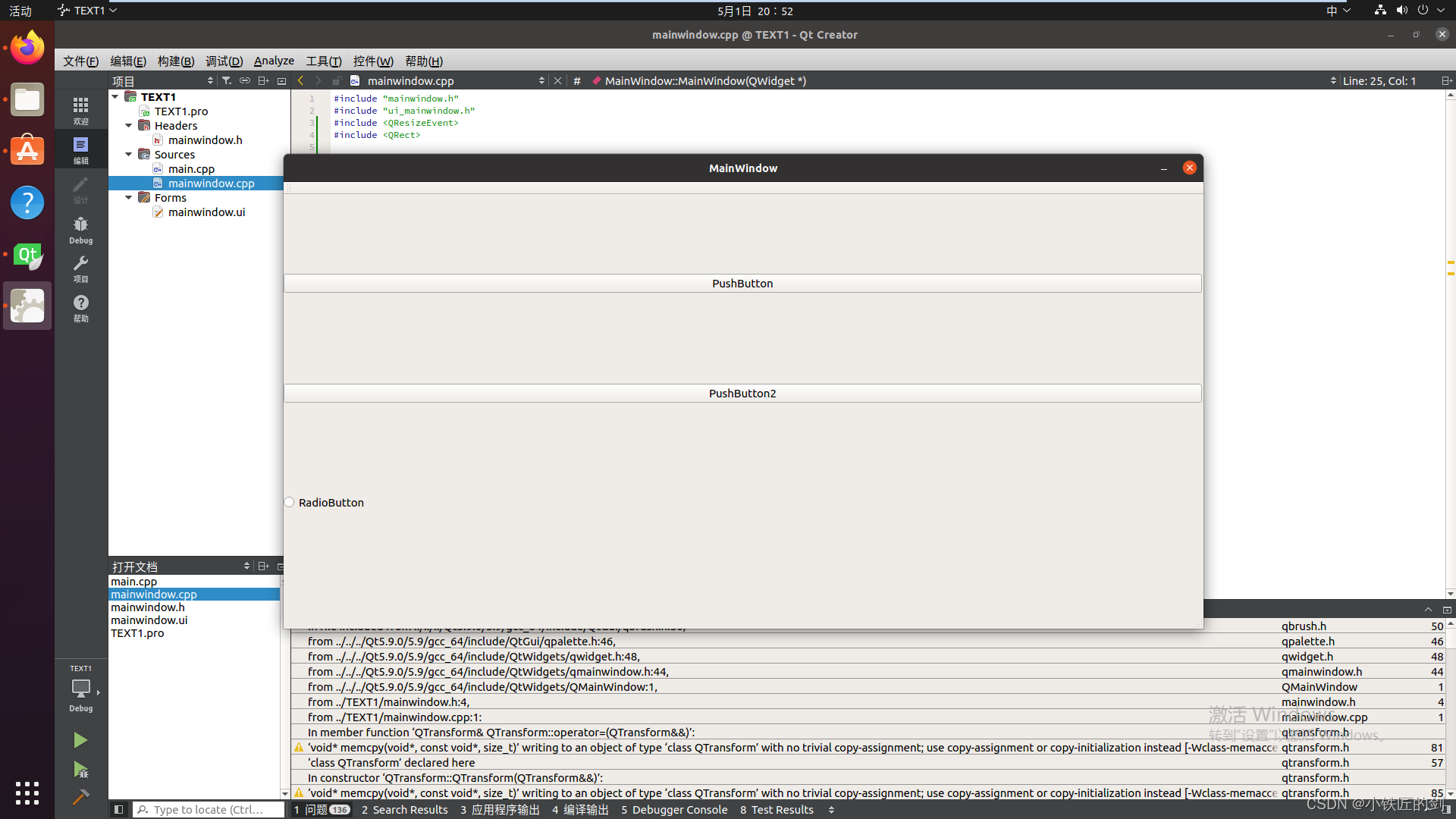Screen dimensions: 1456x819
Task: Click the PushButton2 widget in MainWindow preview
Action: [x=742, y=393]
